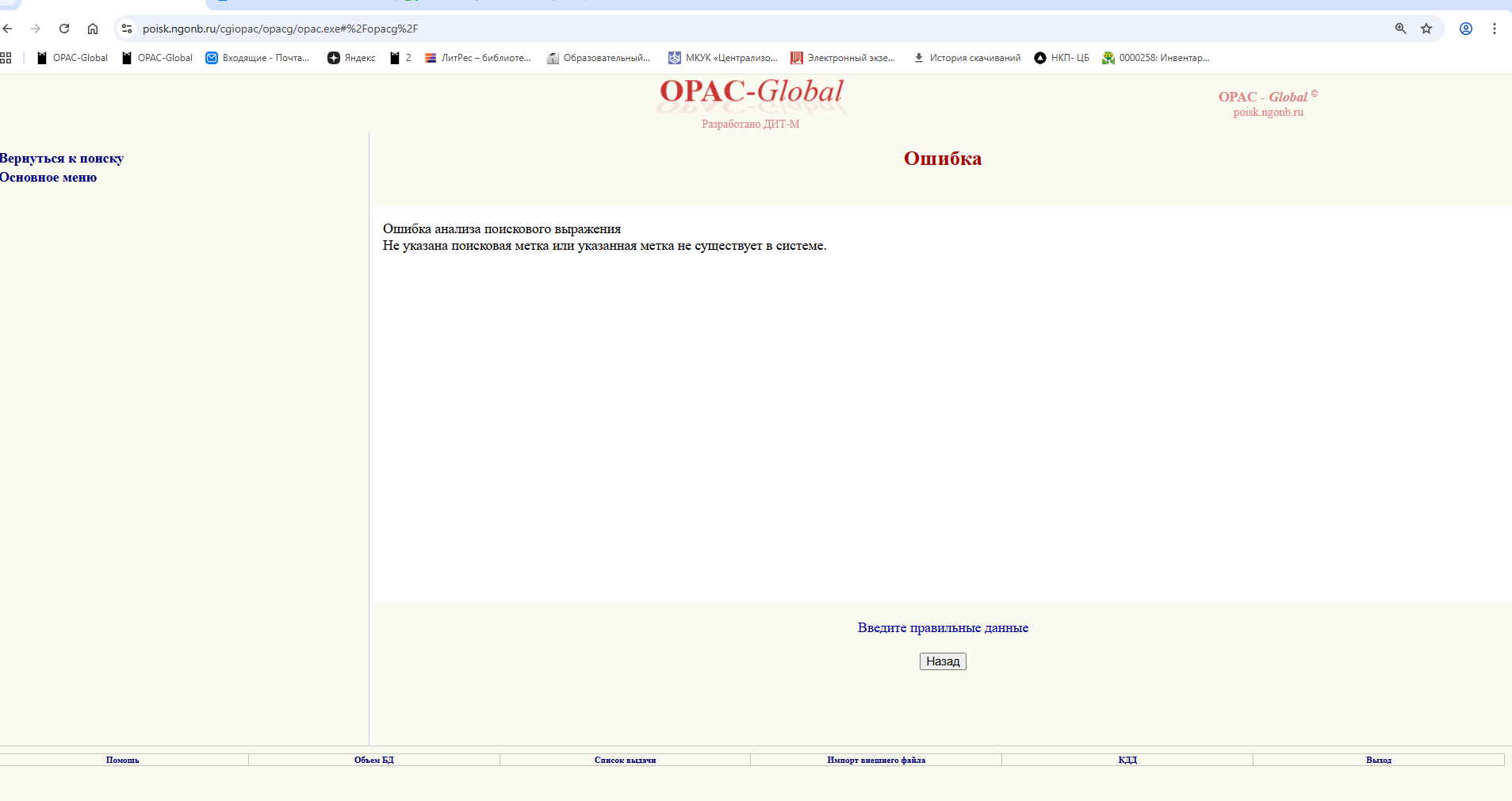Reload the current page
The image size is (1512, 801).
tap(64, 29)
